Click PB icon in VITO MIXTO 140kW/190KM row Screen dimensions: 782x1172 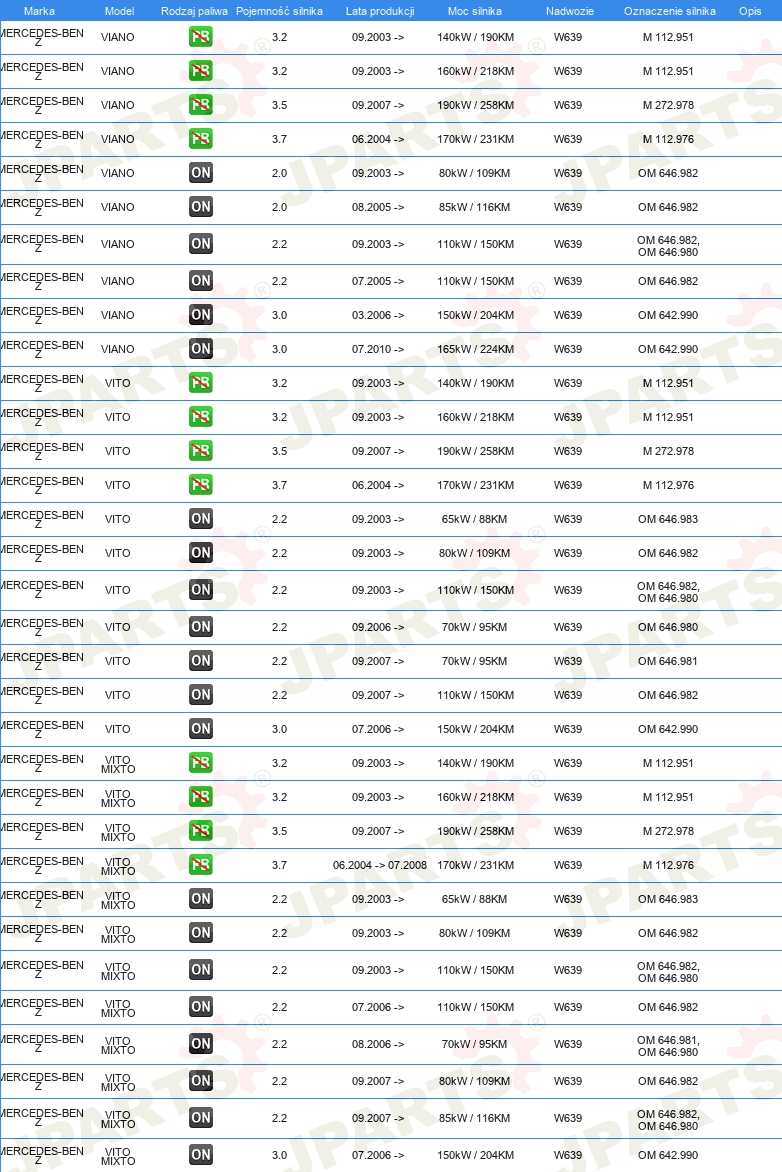200,763
